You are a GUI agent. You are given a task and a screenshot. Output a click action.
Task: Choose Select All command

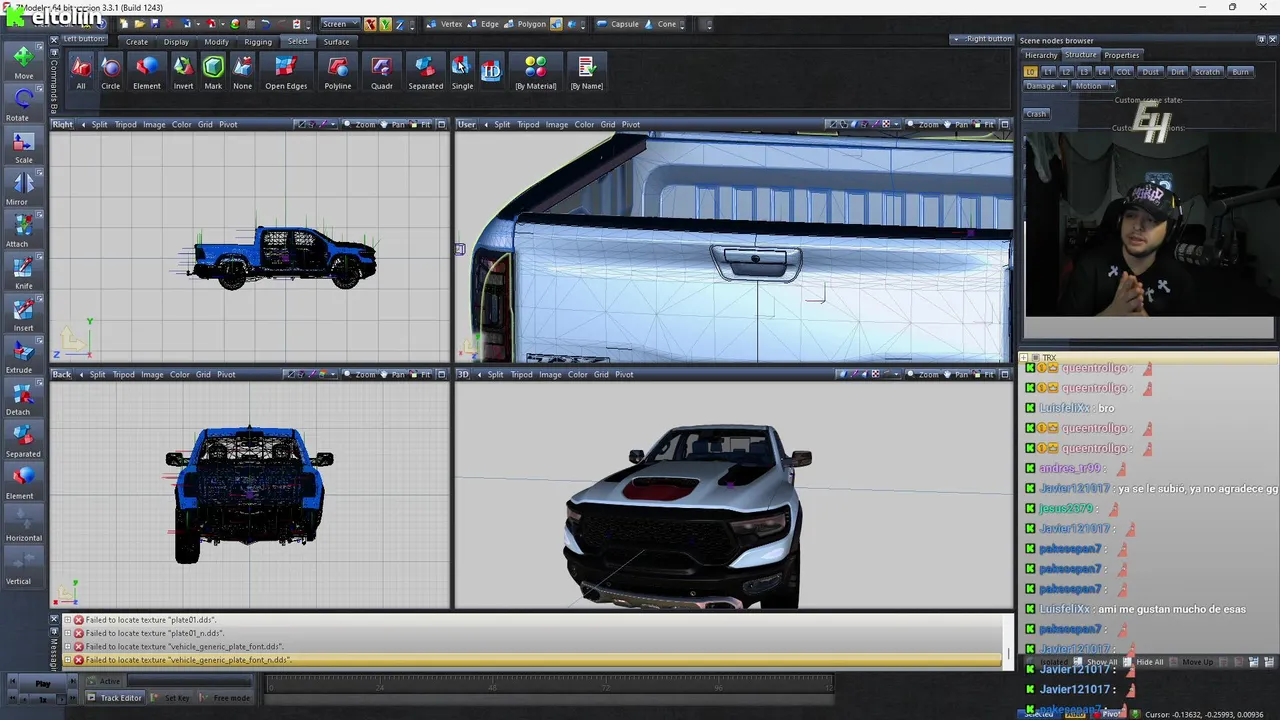[x=81, y=73]
